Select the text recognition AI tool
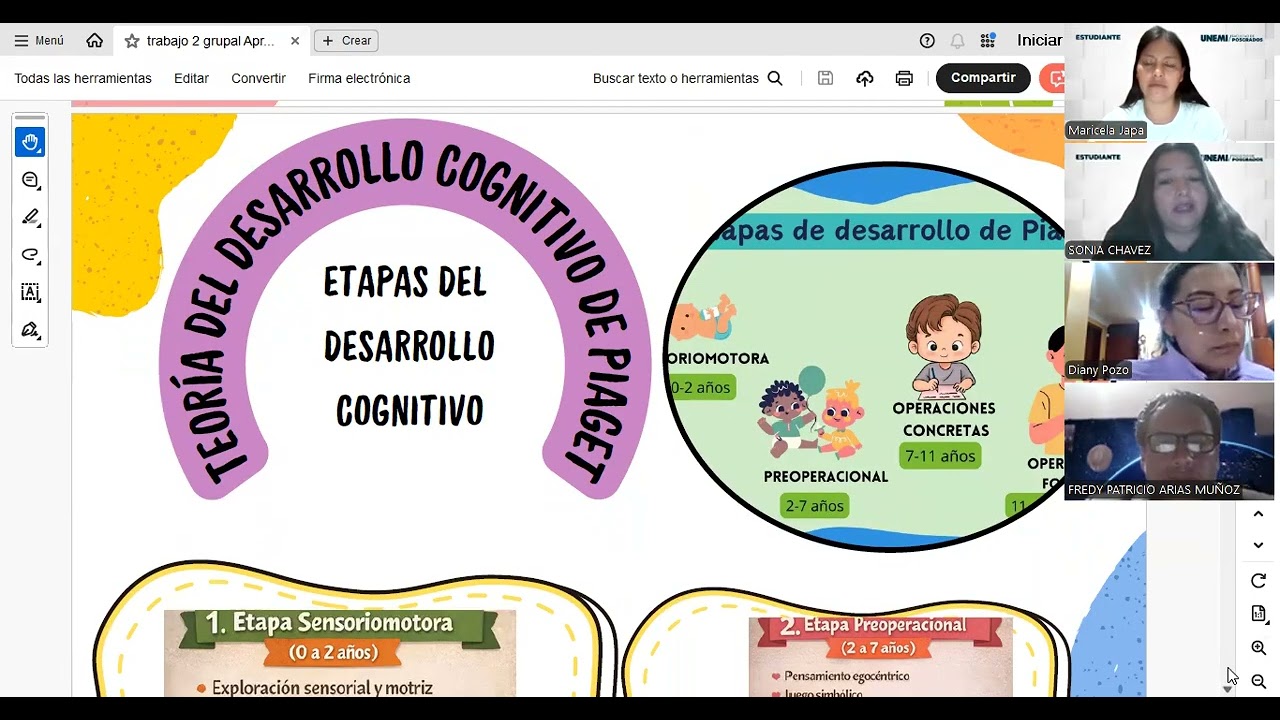Image resolution: width=1280 pixels, height=720 pixels. pos(30,292)
